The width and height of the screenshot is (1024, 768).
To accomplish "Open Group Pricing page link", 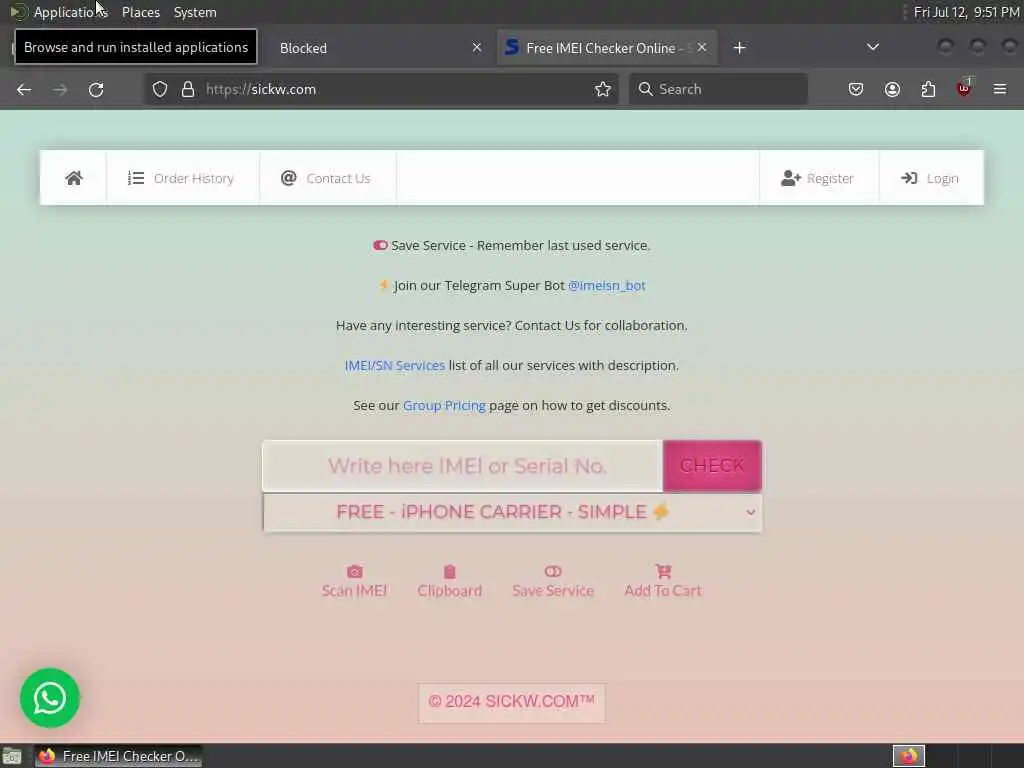I will [444, 406].
